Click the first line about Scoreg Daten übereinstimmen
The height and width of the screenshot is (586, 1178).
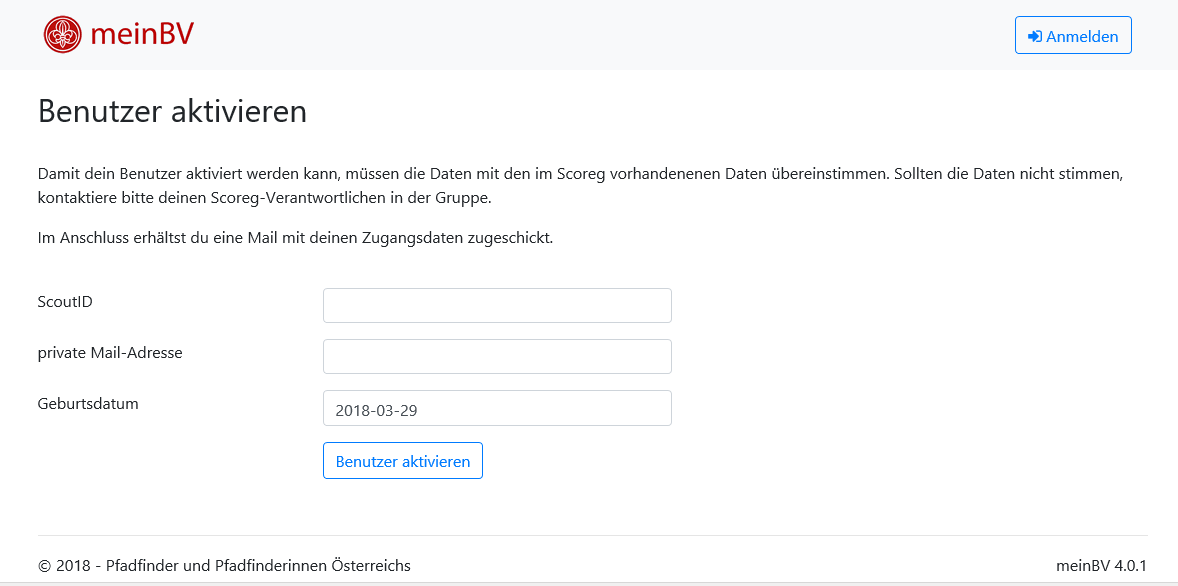pos(580,174)
